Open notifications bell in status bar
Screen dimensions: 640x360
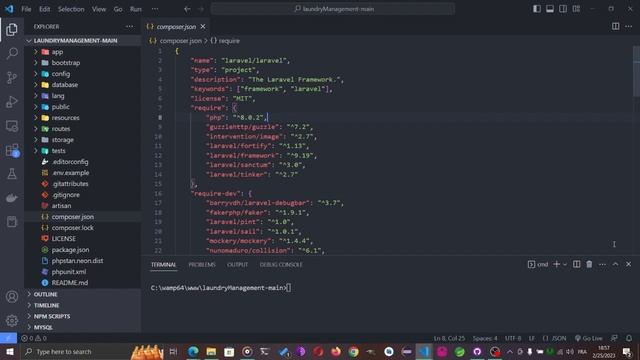pyautogui.click(x=629, y=338)
